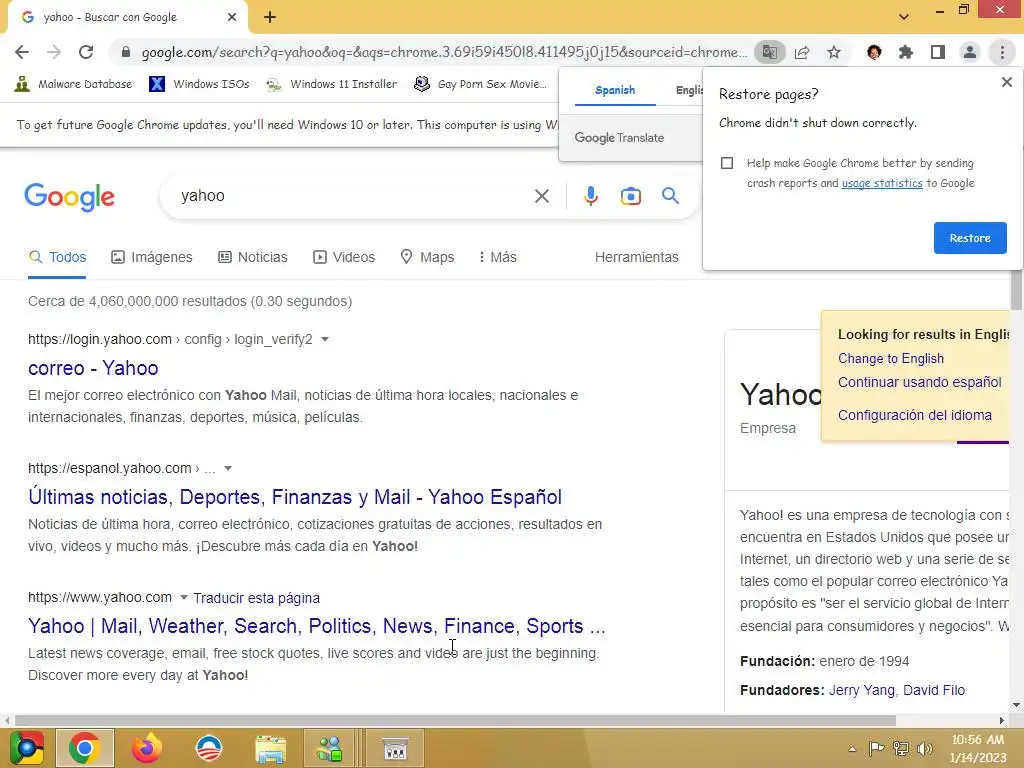The image size is (1024, 768).
Task: Click Traducir esta página link
Action: pos(257,598)
